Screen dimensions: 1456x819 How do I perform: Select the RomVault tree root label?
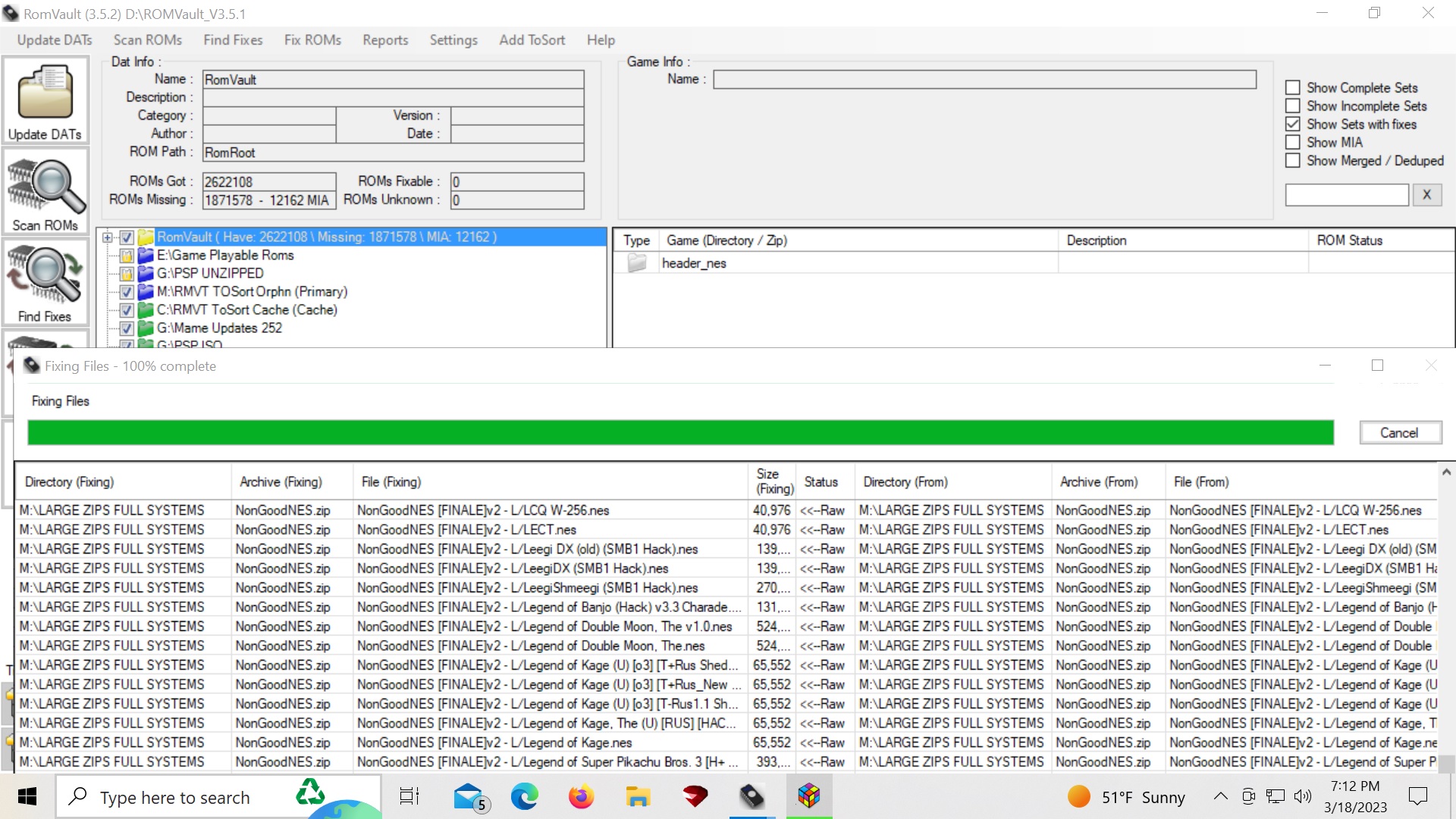point(327,237)
